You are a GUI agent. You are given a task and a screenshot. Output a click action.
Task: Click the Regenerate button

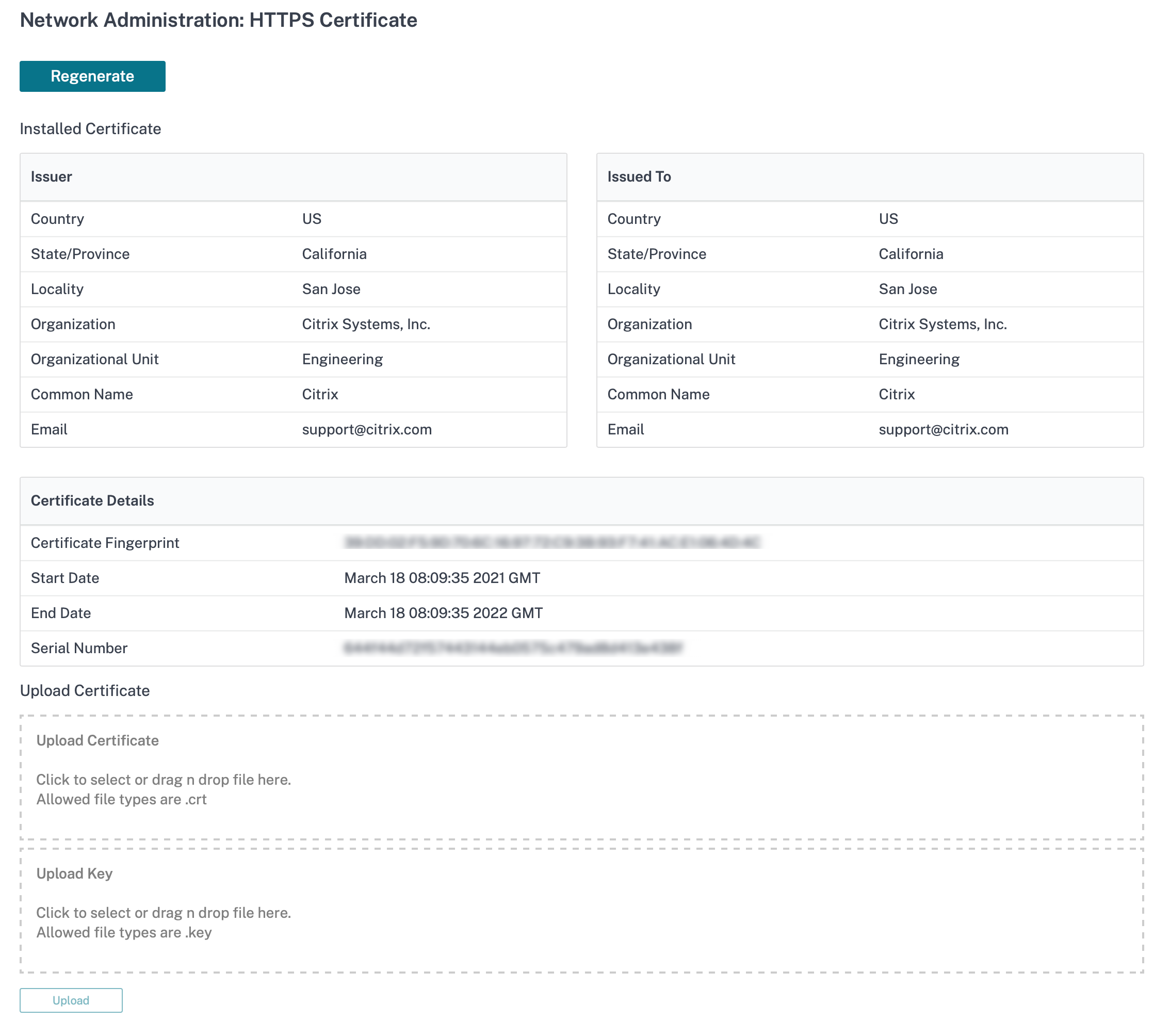pos(92,76)
